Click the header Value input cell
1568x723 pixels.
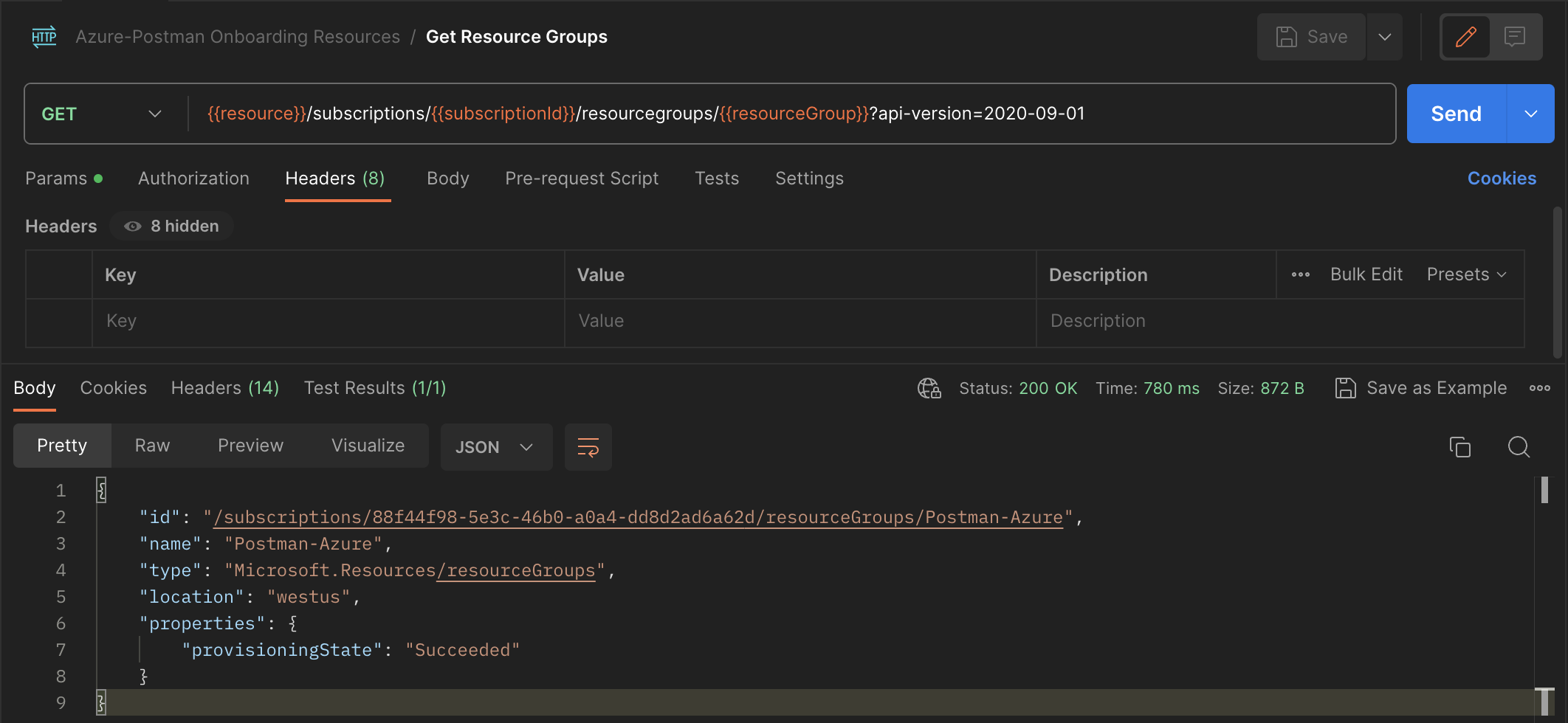[x=800, y=322]
